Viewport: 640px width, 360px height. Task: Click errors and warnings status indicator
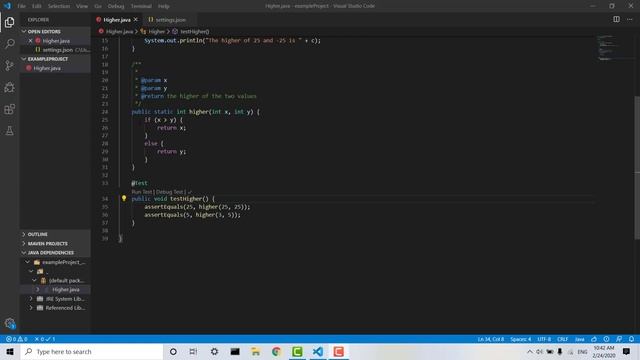point(17,339)
